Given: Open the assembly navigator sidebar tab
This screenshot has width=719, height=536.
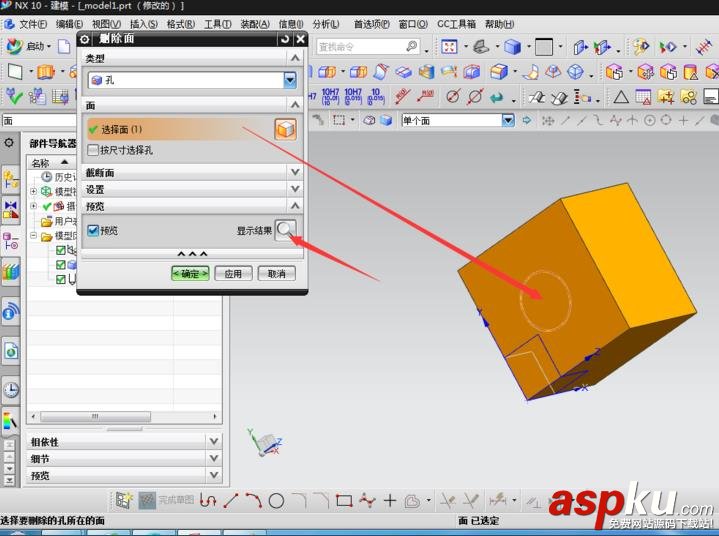Looking at the screenshot, I should pos(10,179).
